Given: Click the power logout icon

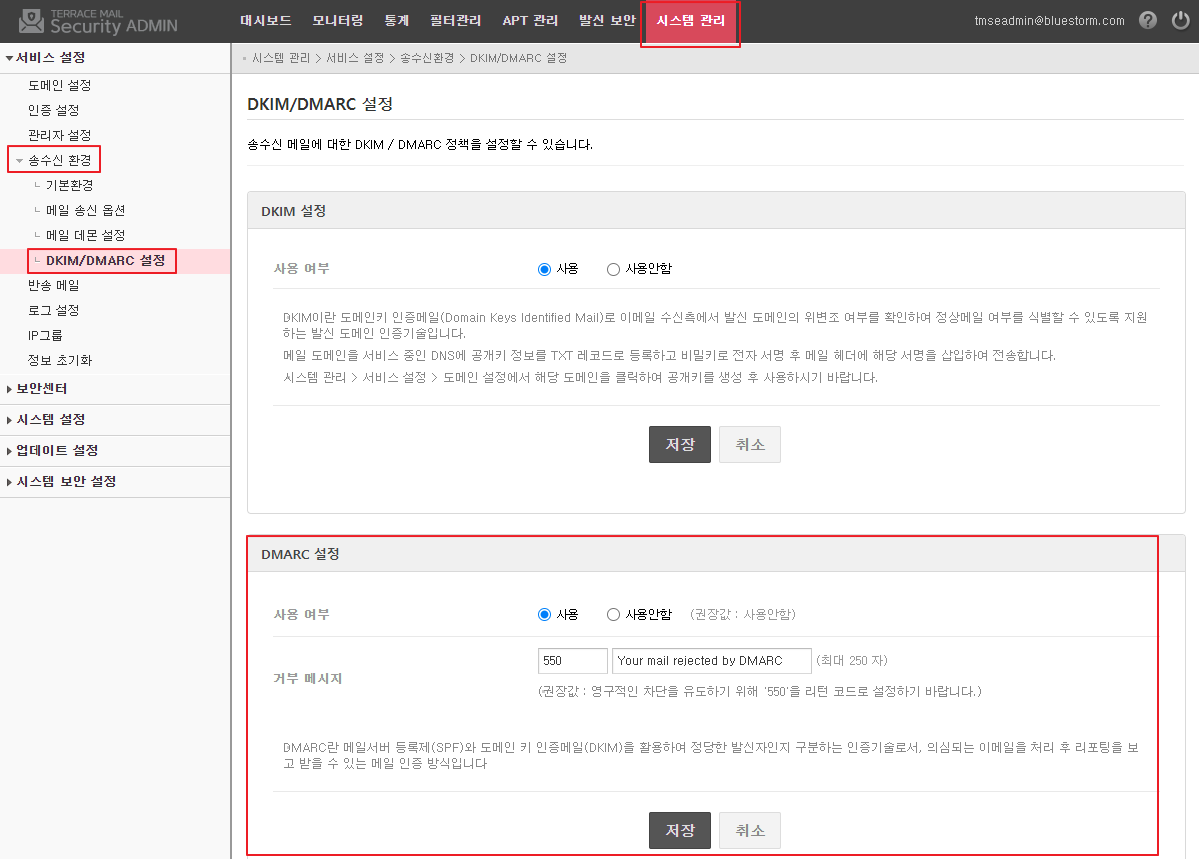Looking at the screenshot, I should (1181, 21).
